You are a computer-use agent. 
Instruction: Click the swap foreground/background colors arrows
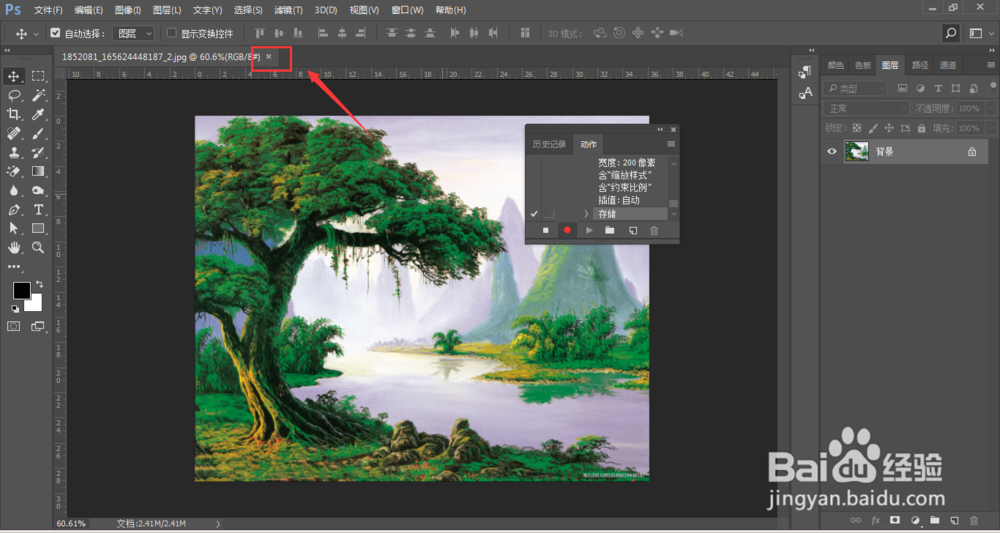pos(40,284)
